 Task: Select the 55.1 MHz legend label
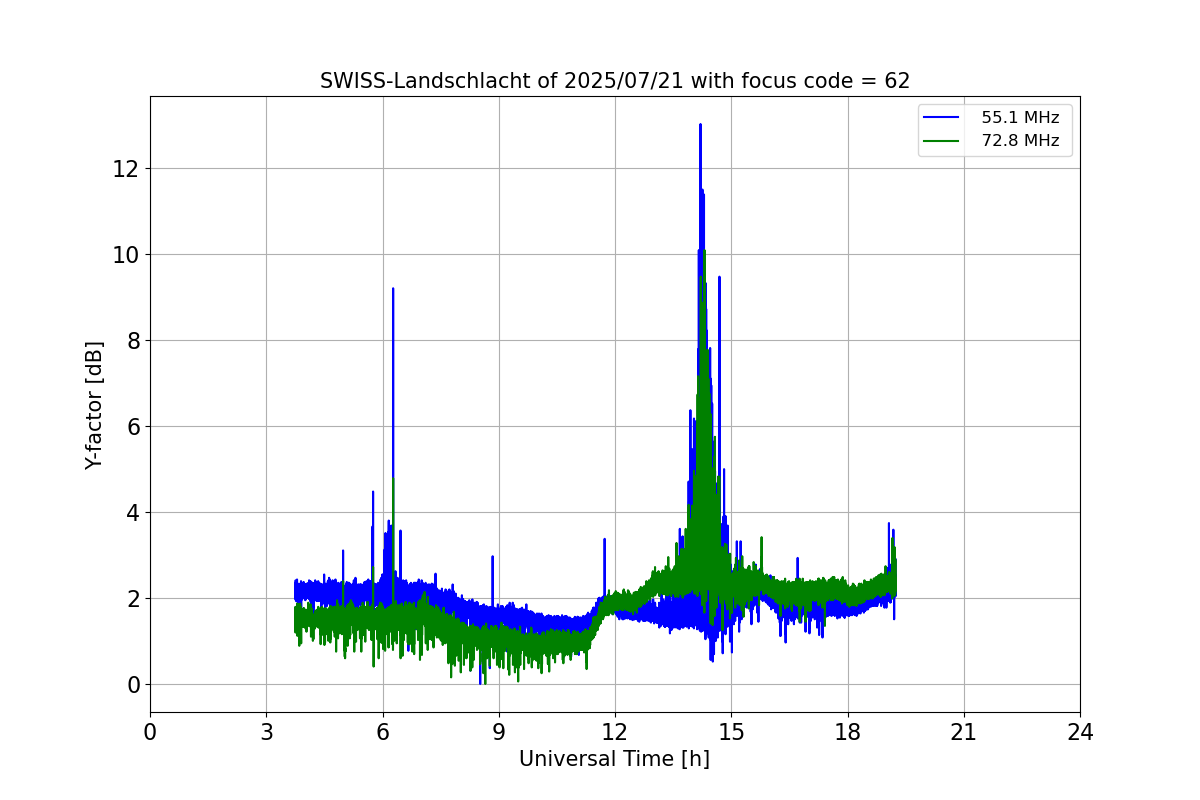tap(1020, 118)
